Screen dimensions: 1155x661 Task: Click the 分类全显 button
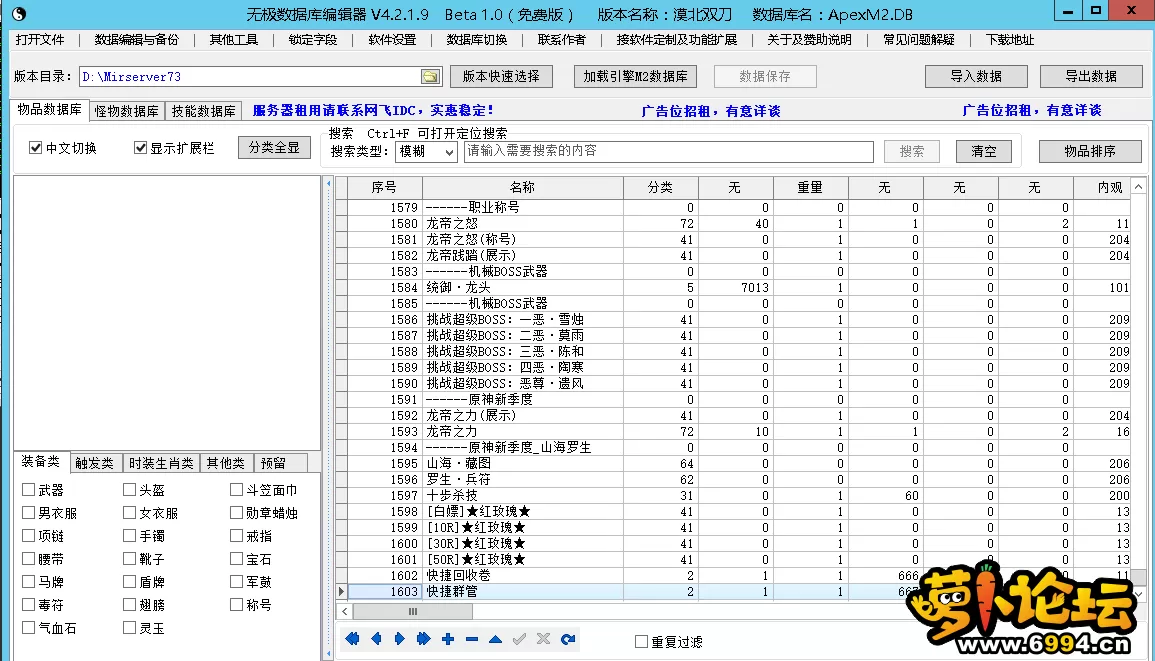274,147
